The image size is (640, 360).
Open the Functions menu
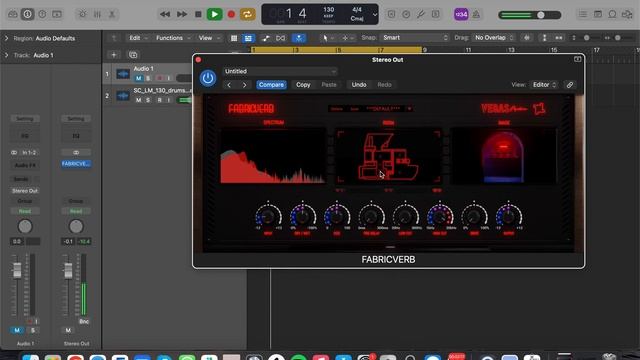pos(173,38)
